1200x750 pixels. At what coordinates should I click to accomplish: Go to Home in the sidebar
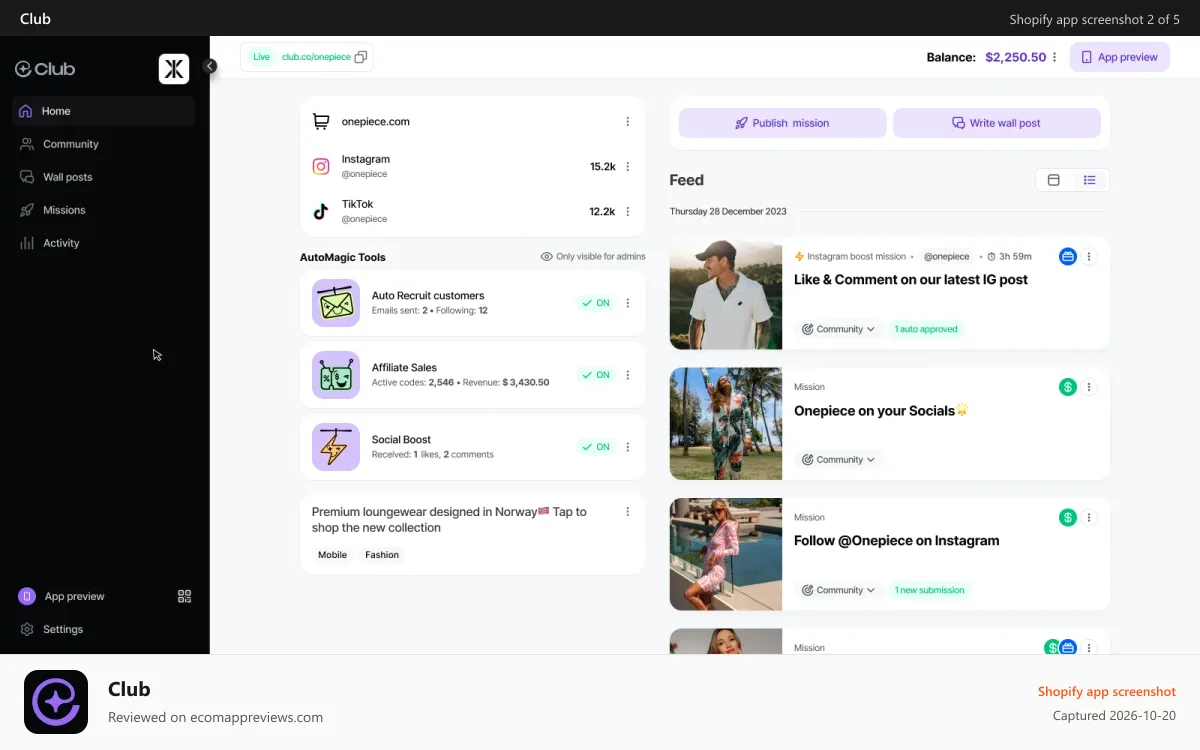click(x=103, y=111)
